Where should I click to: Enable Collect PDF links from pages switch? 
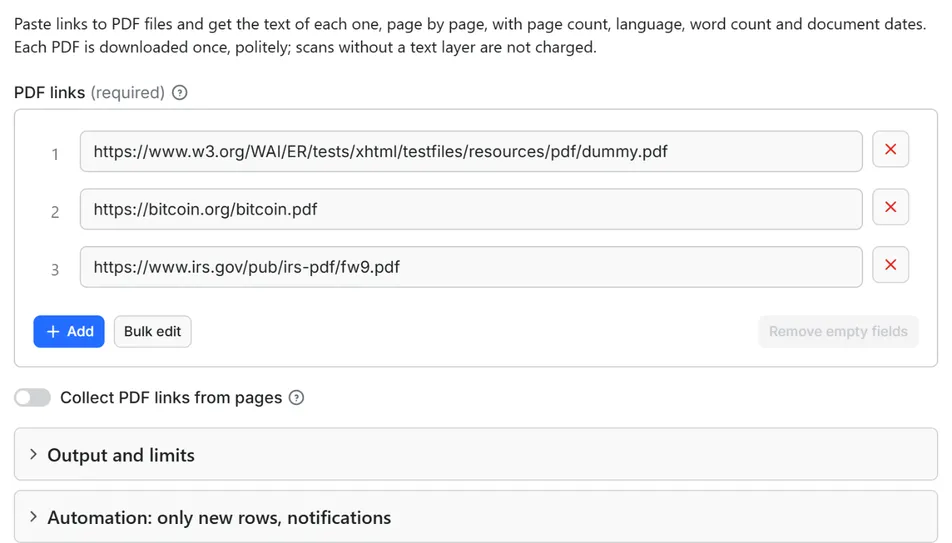(x=33, y=398)
